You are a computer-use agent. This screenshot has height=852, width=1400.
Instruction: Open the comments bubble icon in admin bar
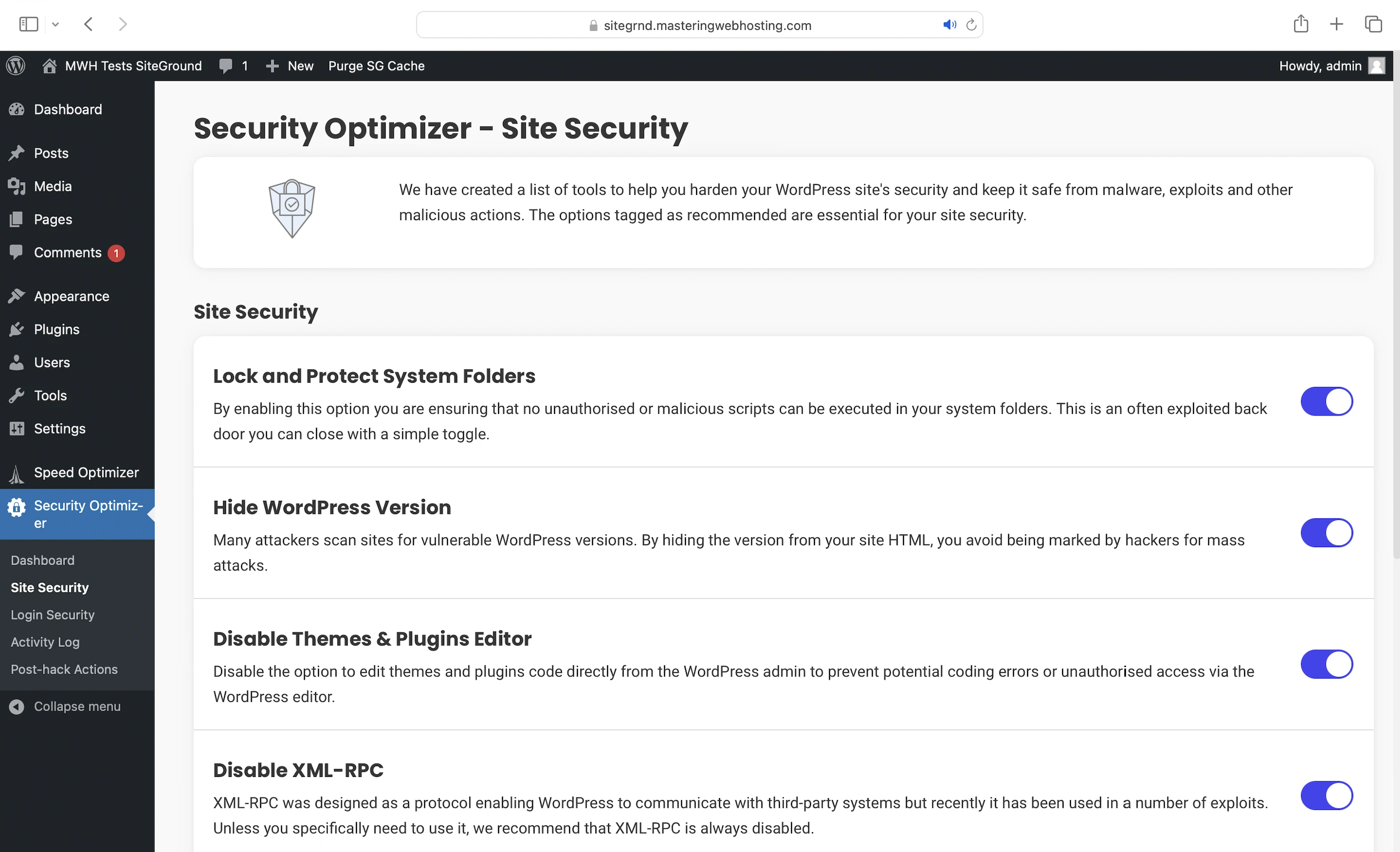pos(225,66)
